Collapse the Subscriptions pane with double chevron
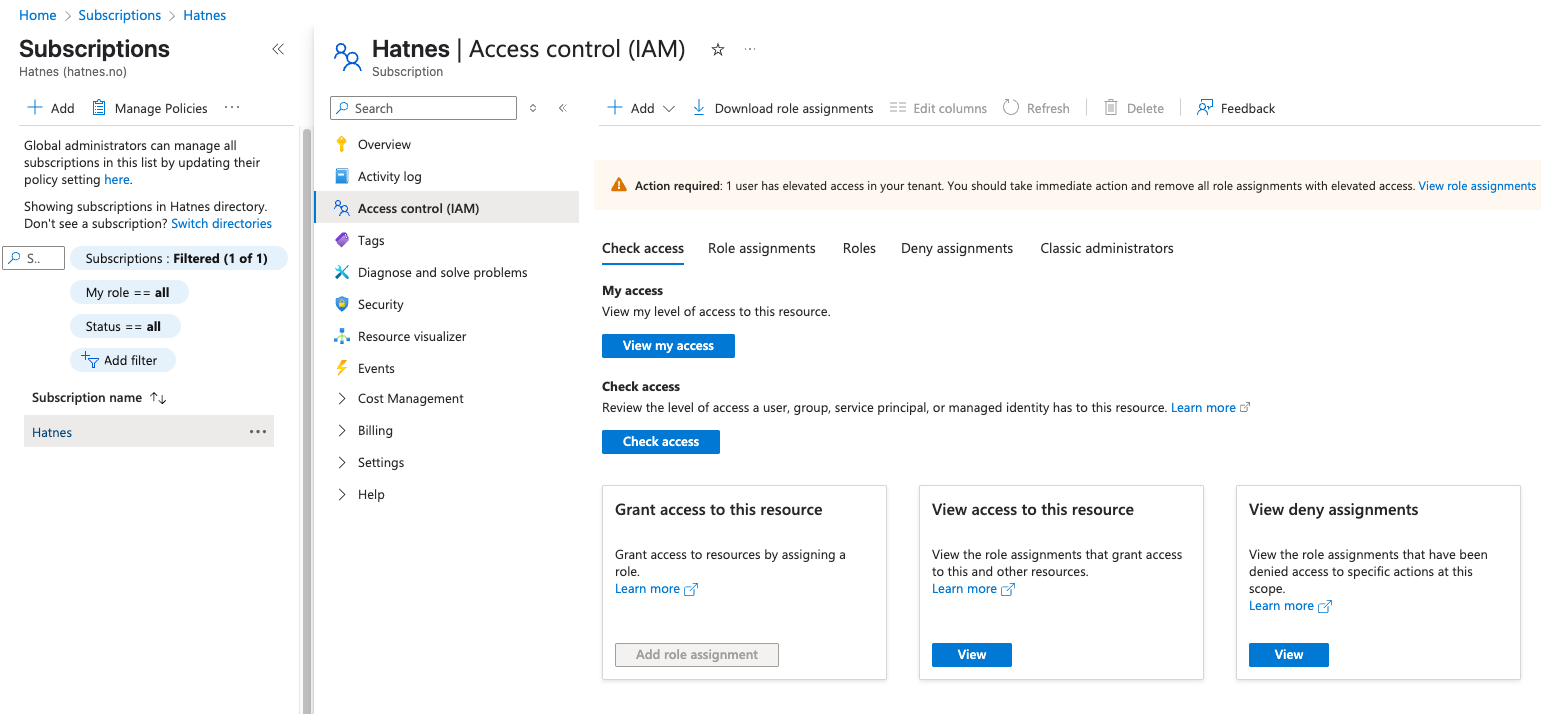 pyautogui.click(x=278, y=49)
